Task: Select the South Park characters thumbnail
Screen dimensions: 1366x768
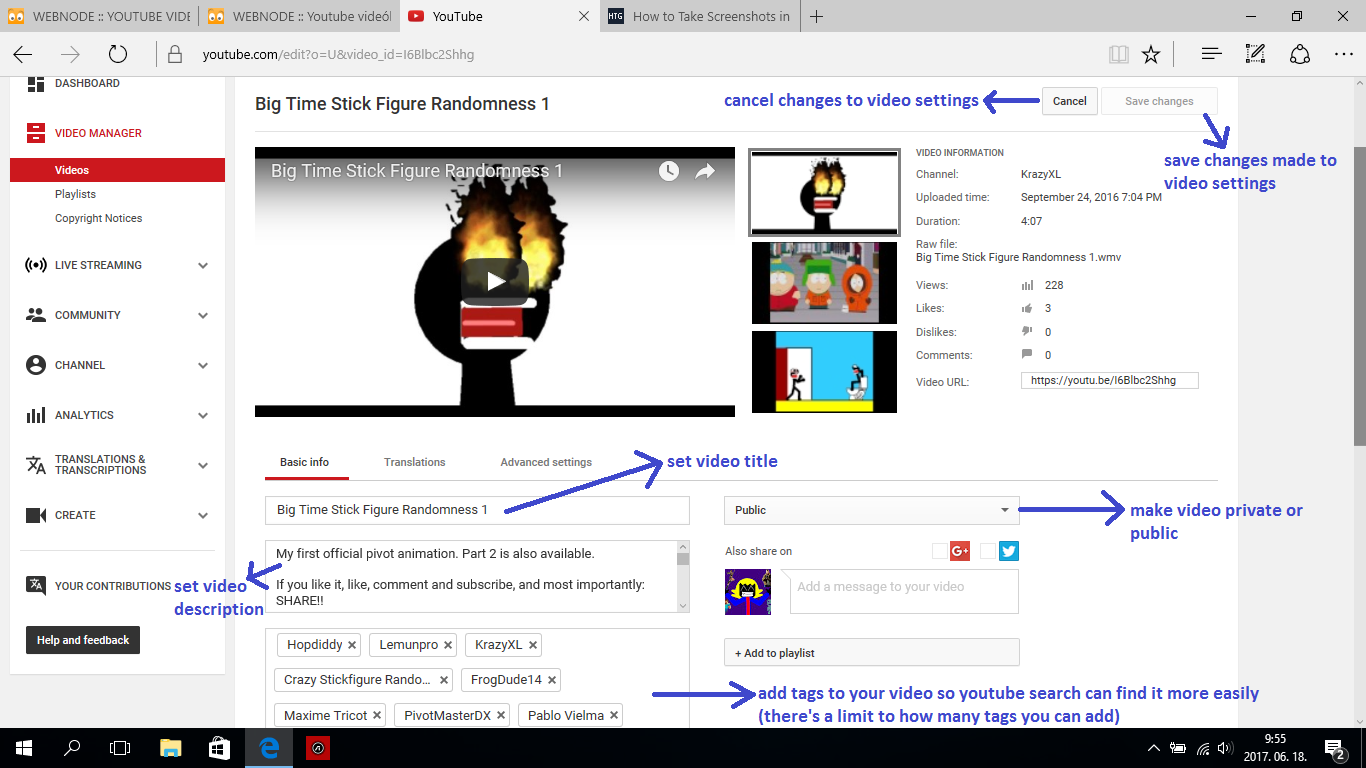Action: click(824, 283)
